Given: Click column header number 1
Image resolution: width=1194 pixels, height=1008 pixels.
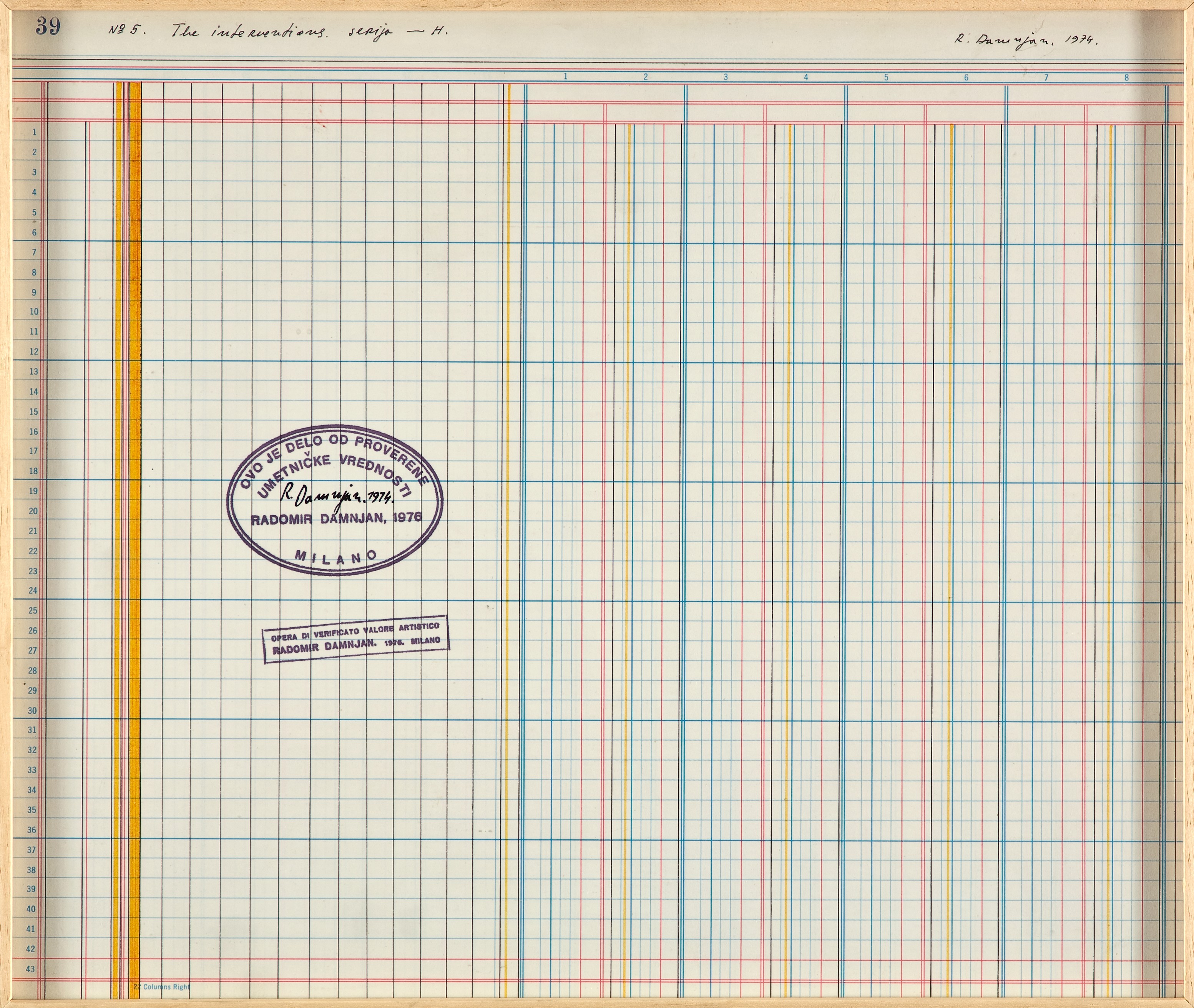Looking at the screenshot, I should pos(565,76).
